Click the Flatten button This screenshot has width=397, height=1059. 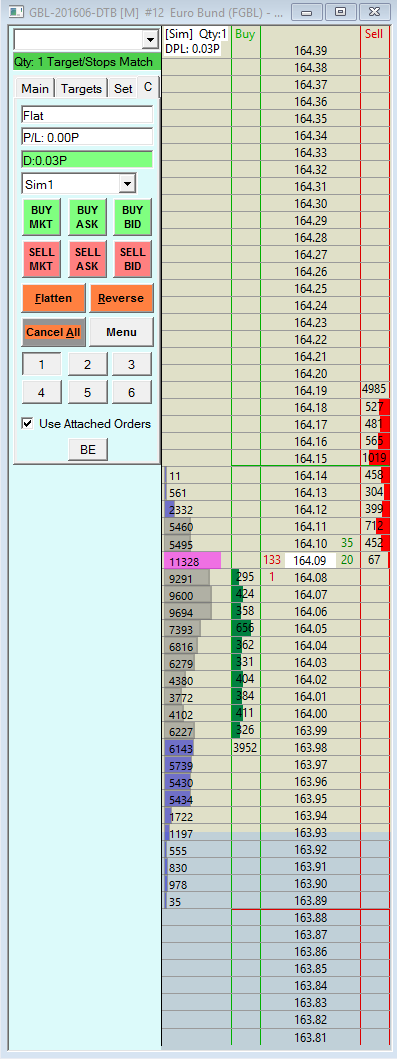[53, 298]
